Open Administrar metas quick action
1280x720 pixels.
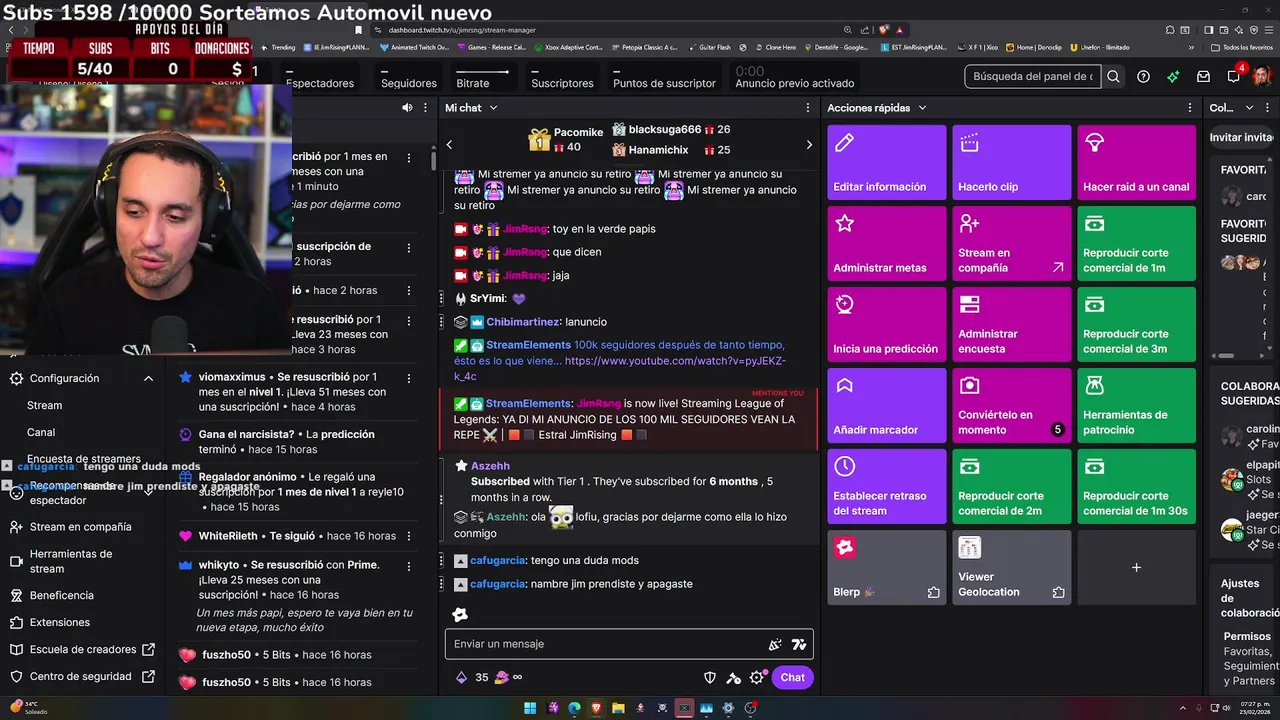887,243
